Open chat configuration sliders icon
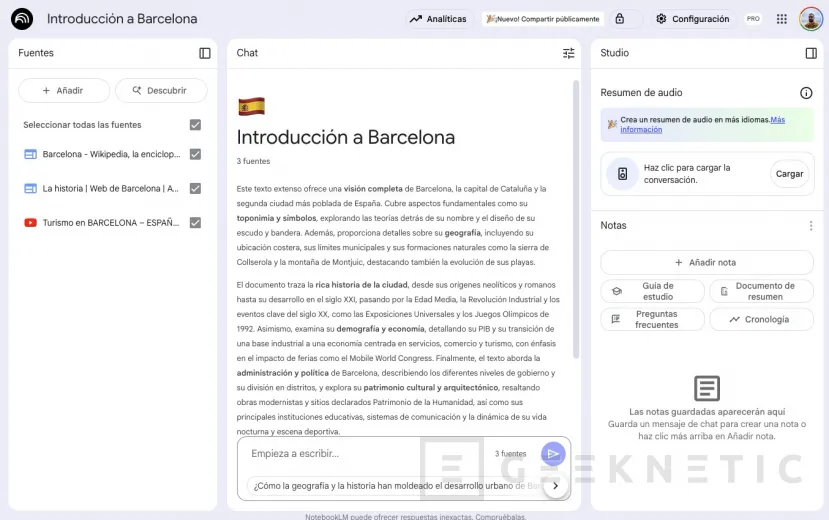829x520 pixels. click(x=568, y=53)
